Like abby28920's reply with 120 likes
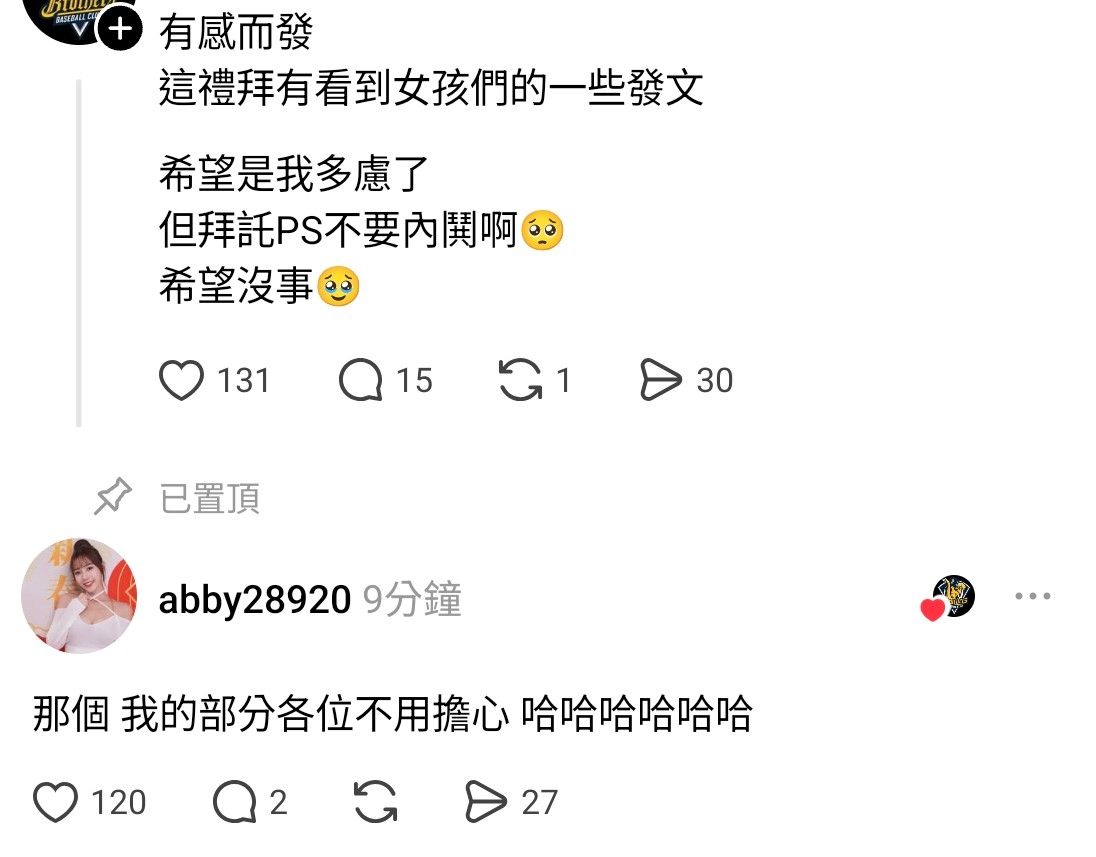The image size is (1096, 857). click(x=55, y=801)
